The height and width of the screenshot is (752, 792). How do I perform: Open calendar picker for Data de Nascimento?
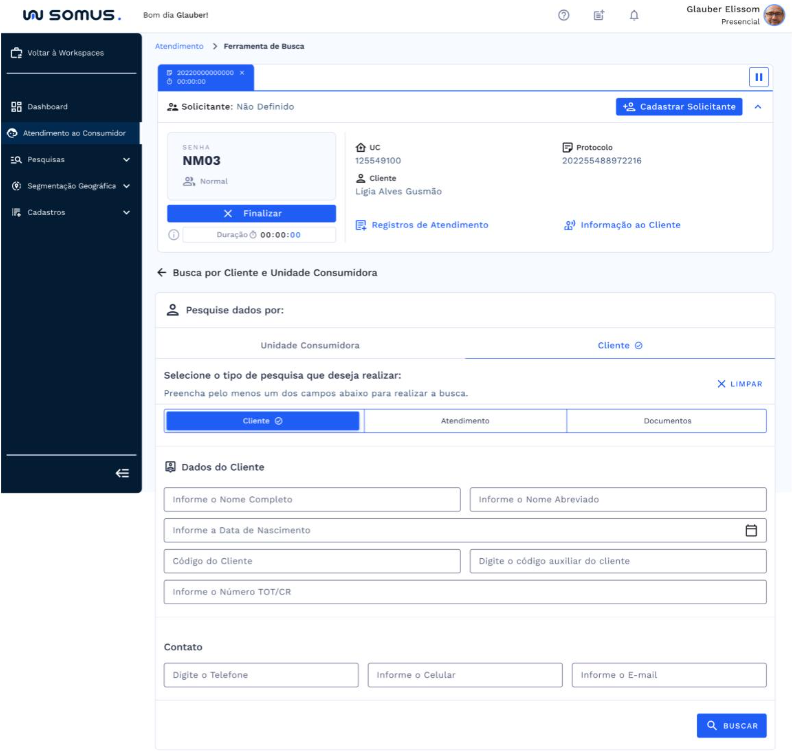[x=751, y=530]
